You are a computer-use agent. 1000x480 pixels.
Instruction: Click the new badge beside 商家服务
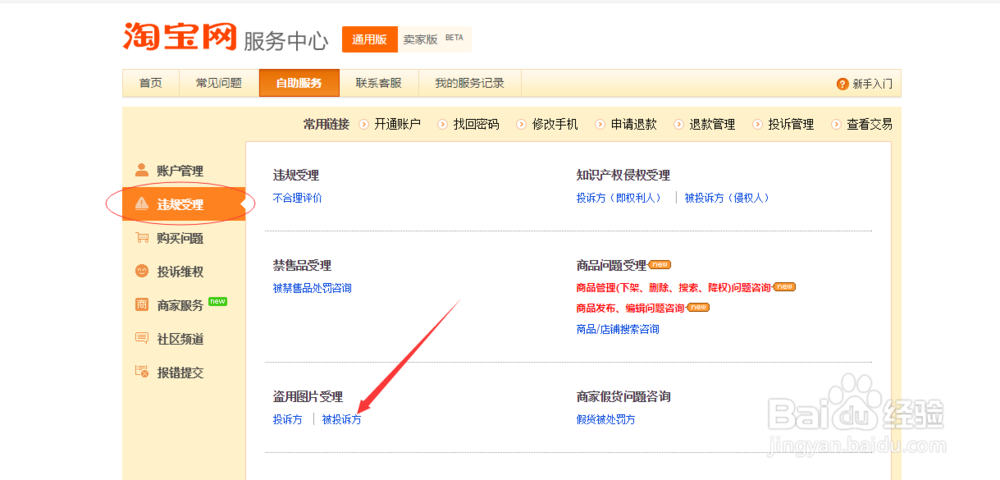coord(217,302)
